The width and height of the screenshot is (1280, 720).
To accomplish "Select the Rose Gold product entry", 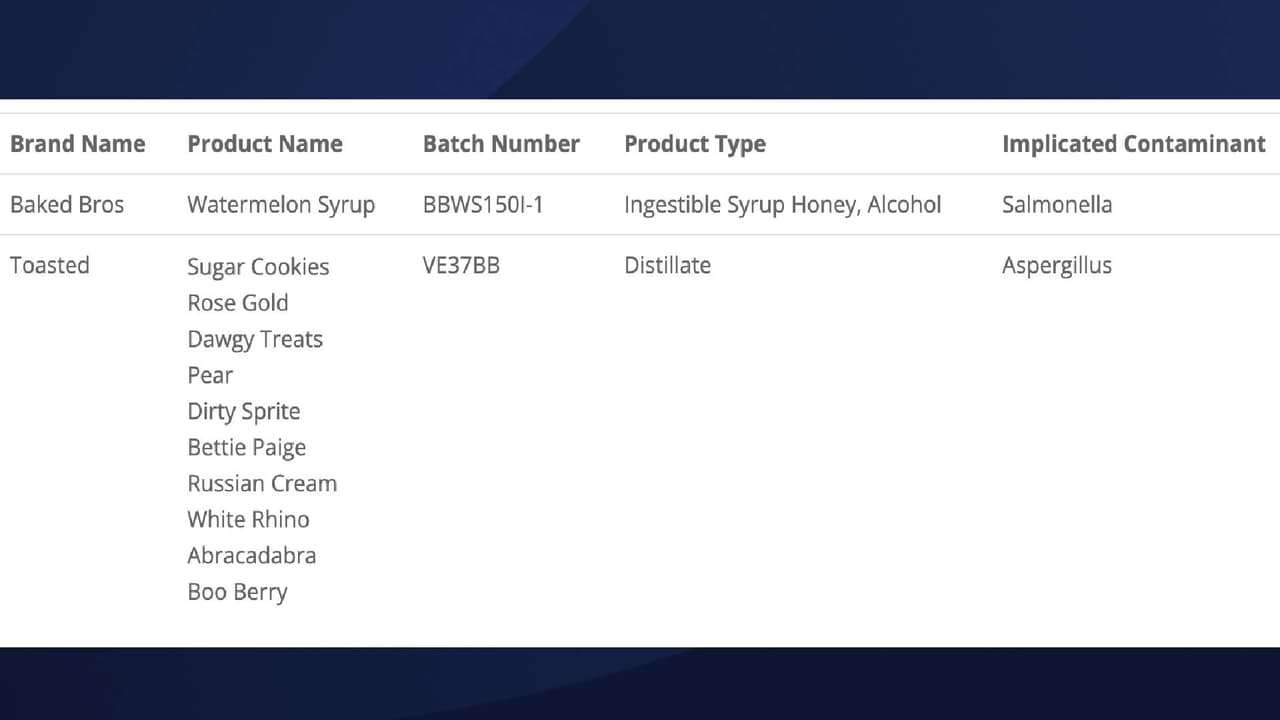I will coord(238,302).
